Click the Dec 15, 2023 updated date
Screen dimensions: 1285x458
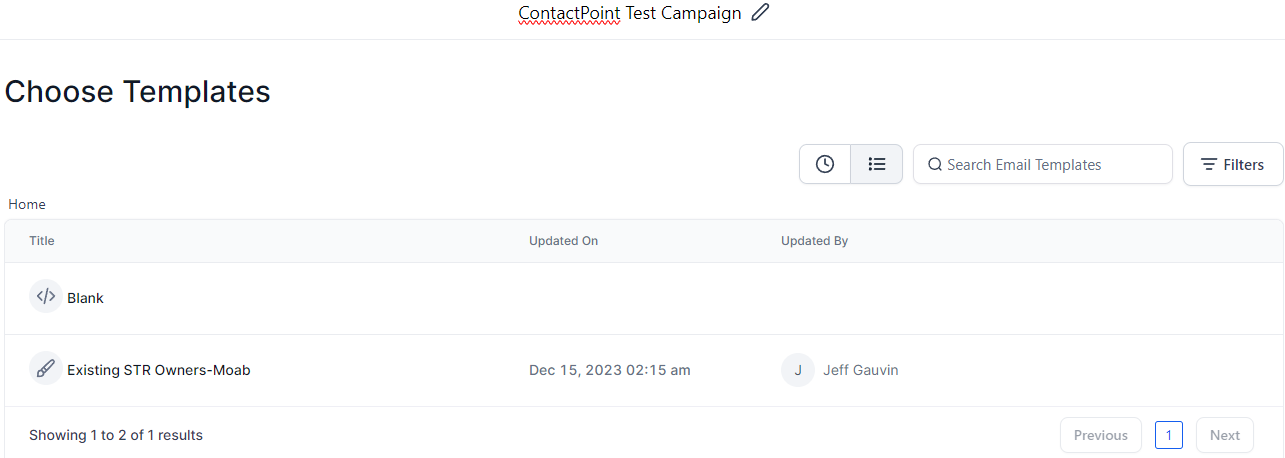[x=610, y=370]
